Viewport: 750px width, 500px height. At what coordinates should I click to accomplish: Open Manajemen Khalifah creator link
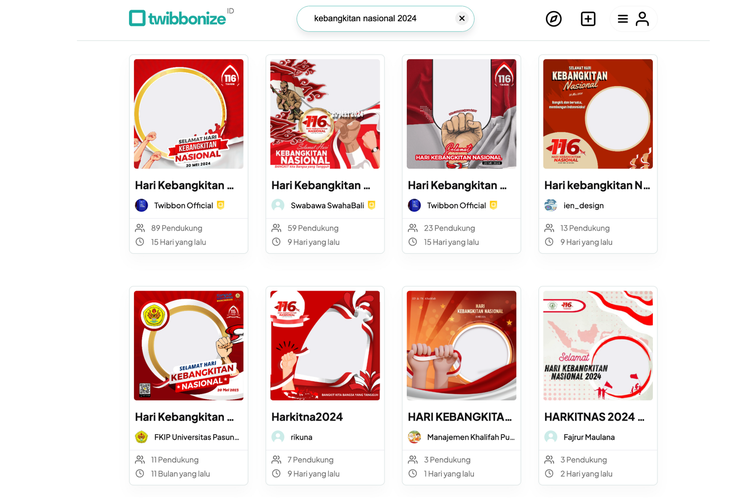pos(470,437)
